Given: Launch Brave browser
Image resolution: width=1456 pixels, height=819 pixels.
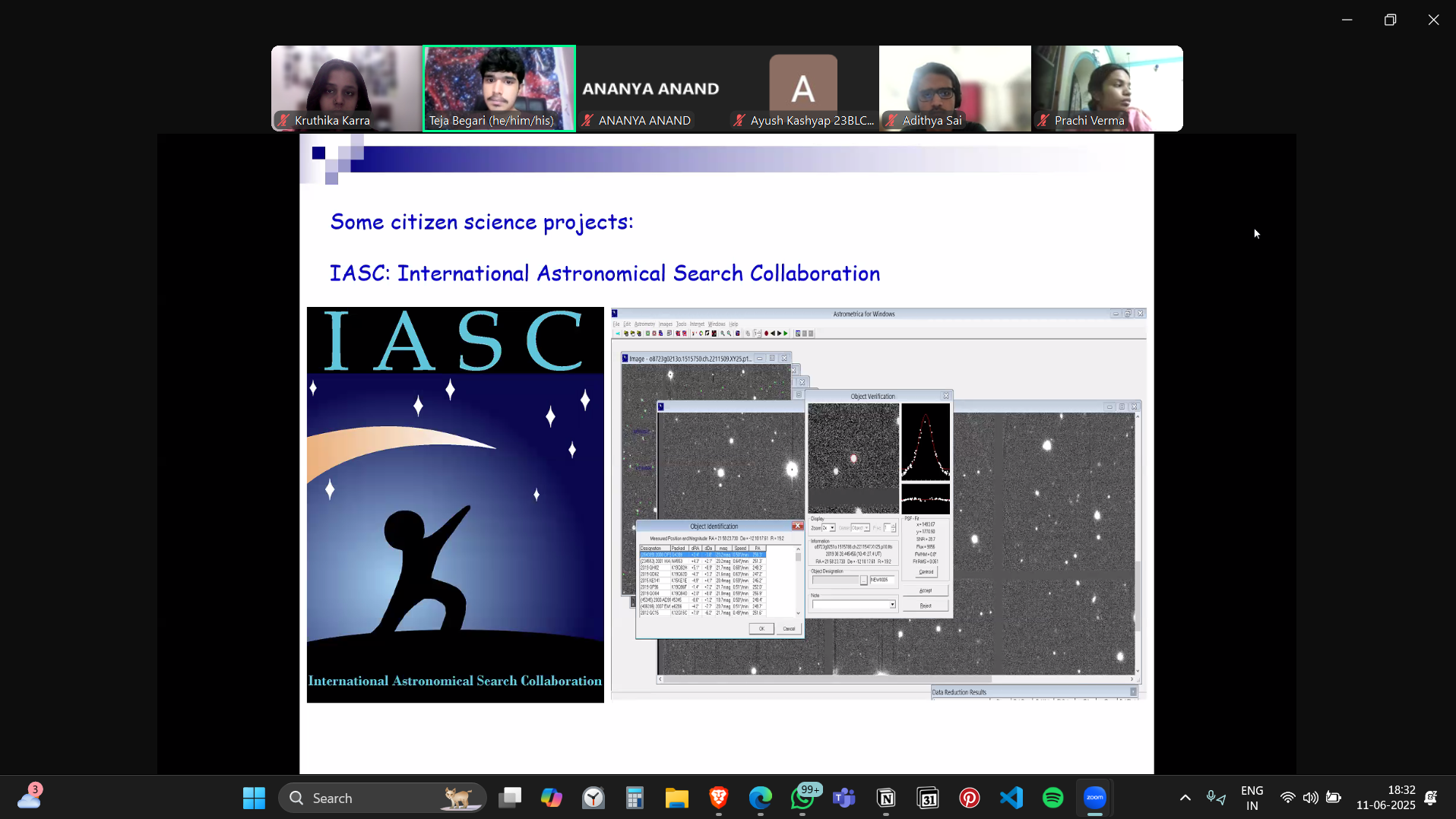Looking at the screenshot, I should tap(719, 798).
